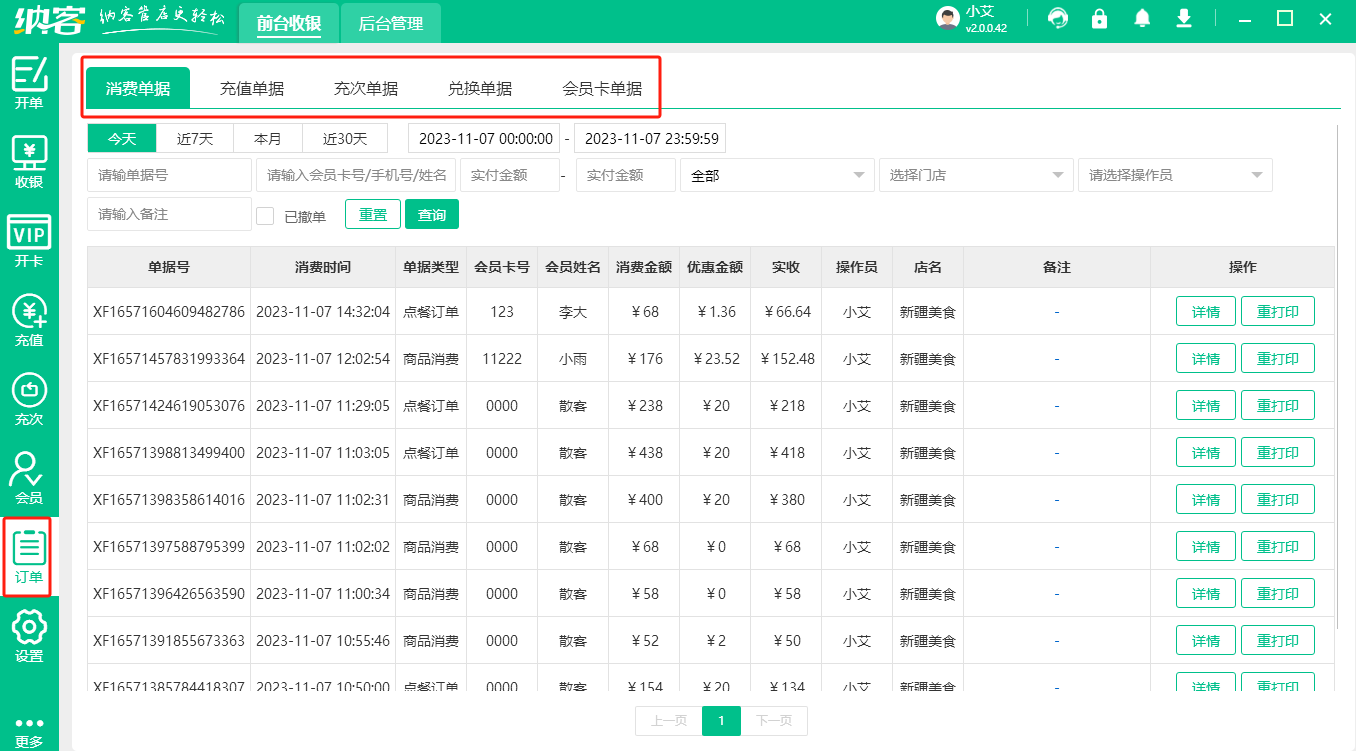Select the 近7天 date filter
The image size is (1356, 751).
click(195, 138)
